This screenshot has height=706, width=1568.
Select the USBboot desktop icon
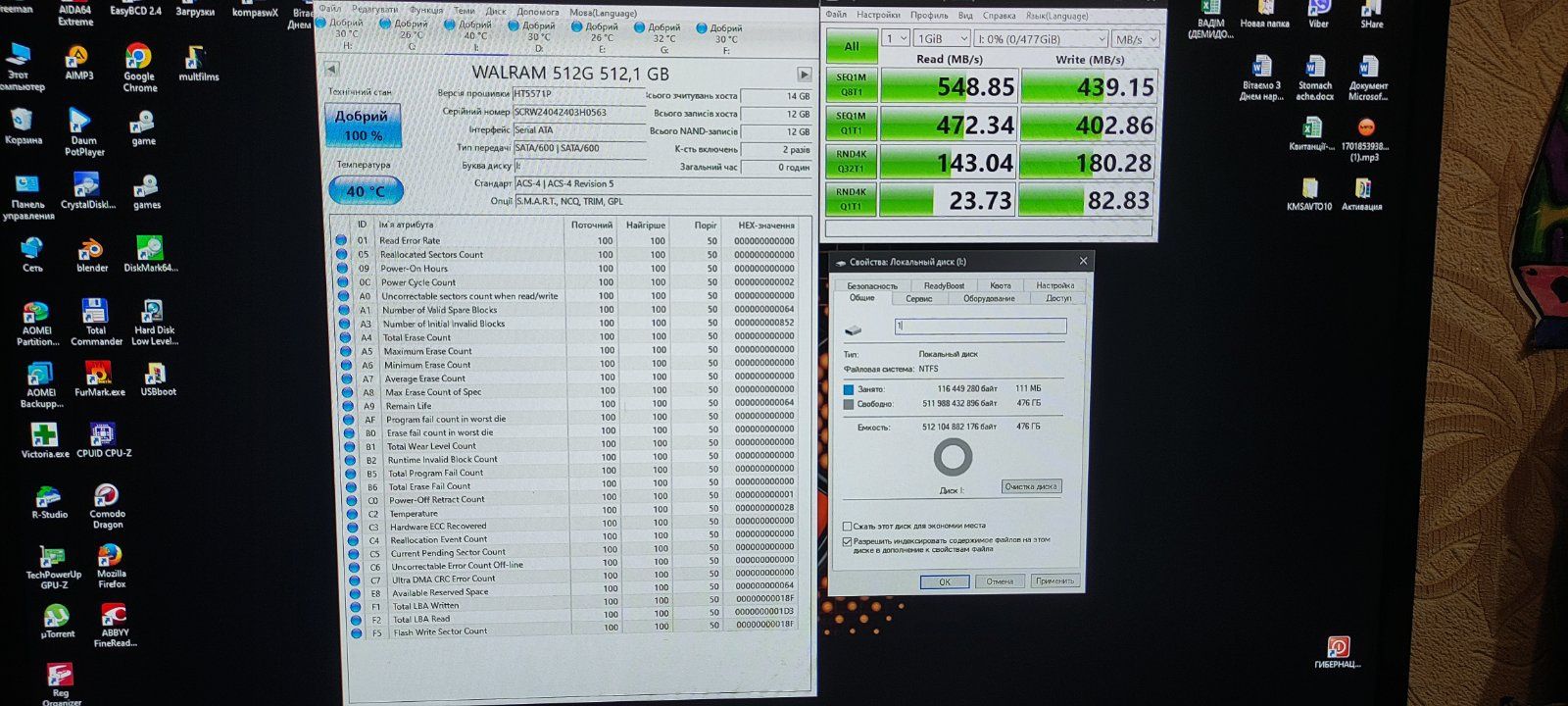click(x=157, y=378)
